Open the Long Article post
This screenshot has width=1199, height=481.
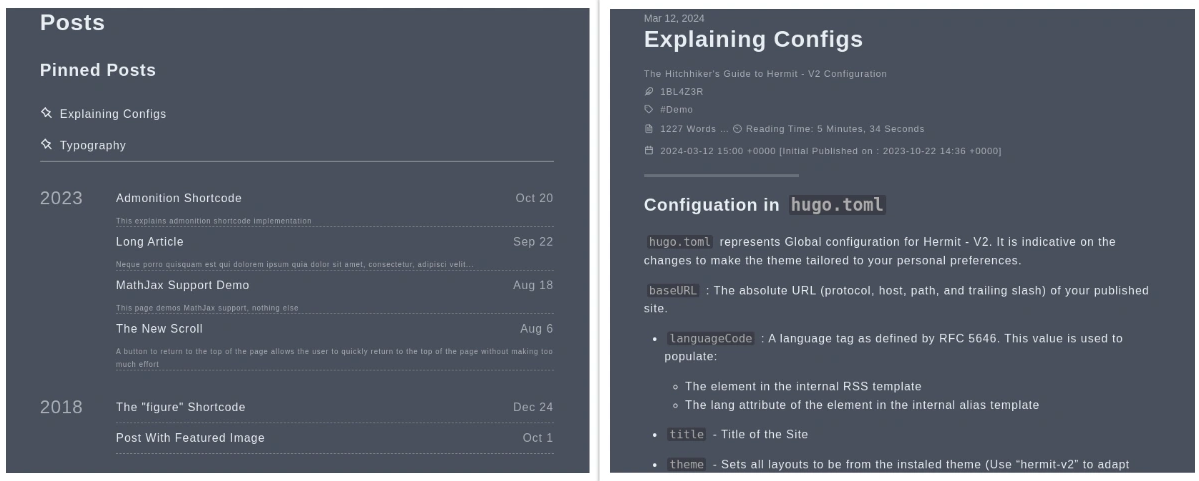(x=149, y=242)
